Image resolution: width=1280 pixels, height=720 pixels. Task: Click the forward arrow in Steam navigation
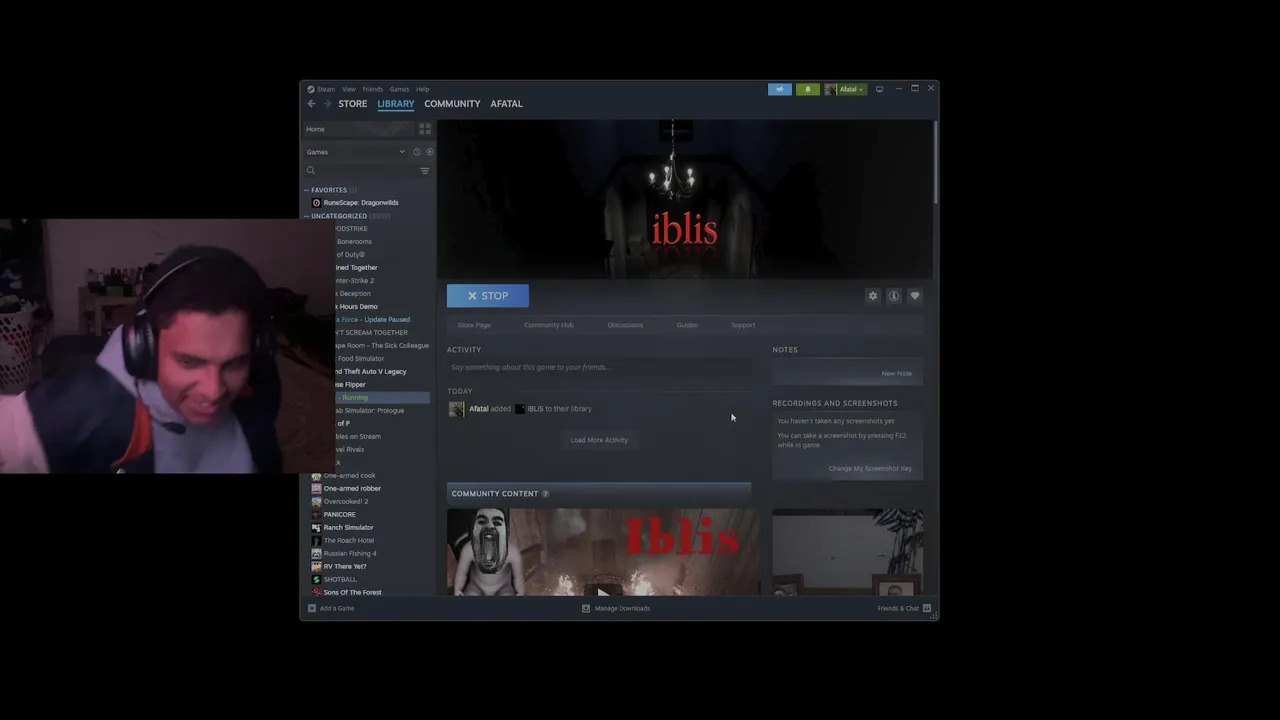pyautogui.click(x=327, y=104)
